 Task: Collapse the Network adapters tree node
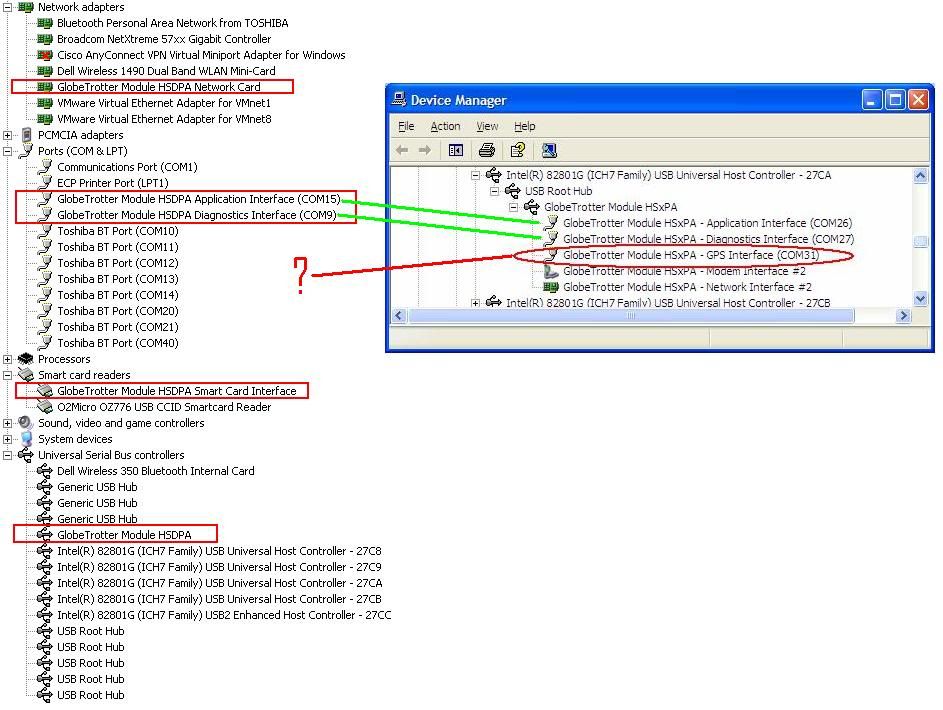point(7,7)
